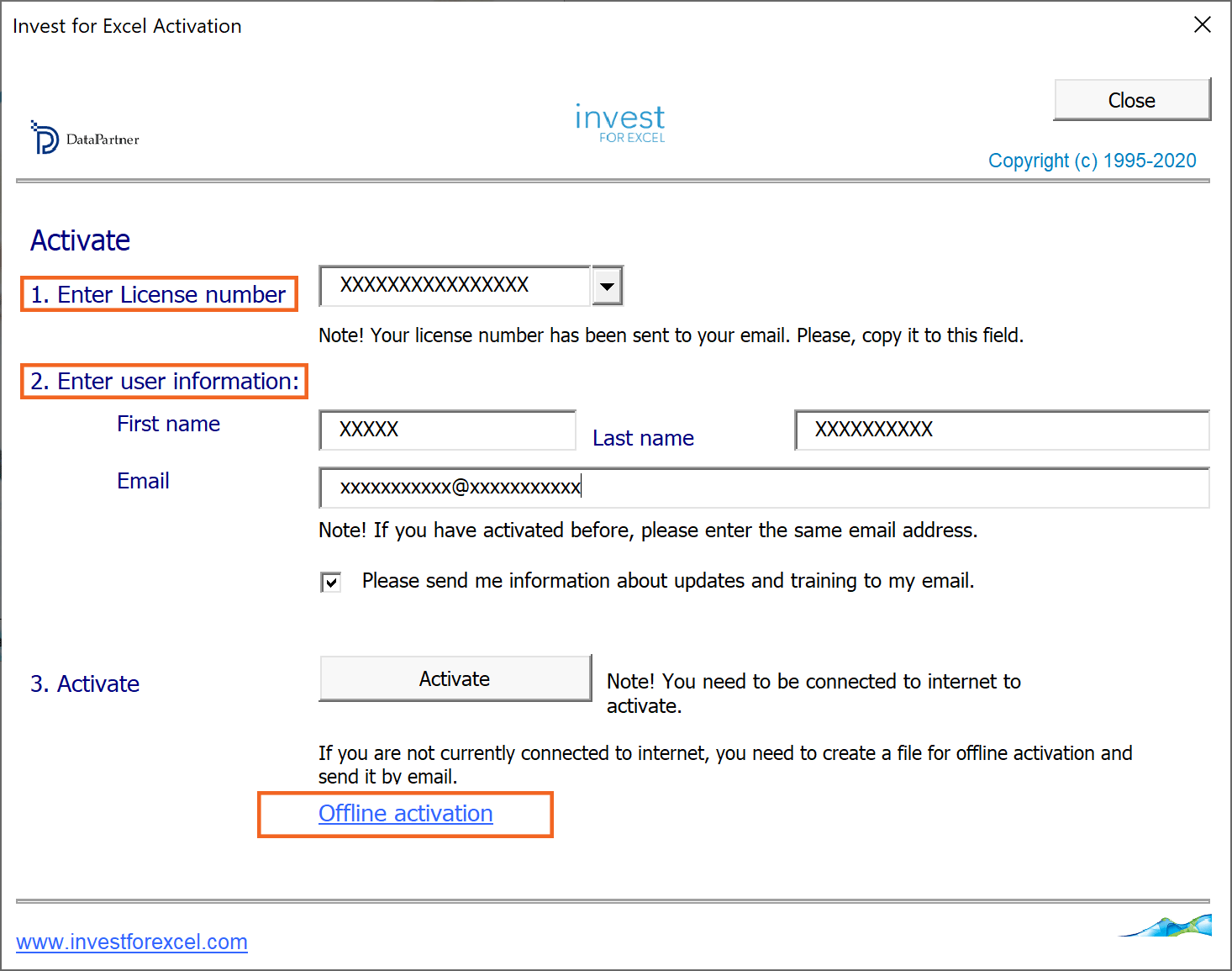Click the Invest for Excel logo
The height and width of the screenshot is (971, 1232).
tap(620, 124)
